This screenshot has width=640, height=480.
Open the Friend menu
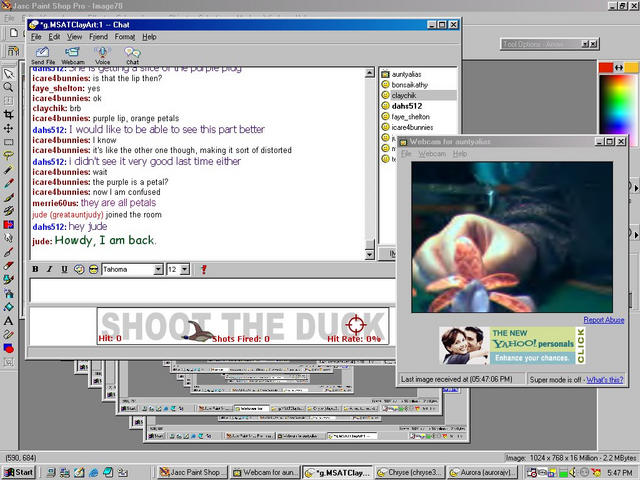click(x=98, y=37)
